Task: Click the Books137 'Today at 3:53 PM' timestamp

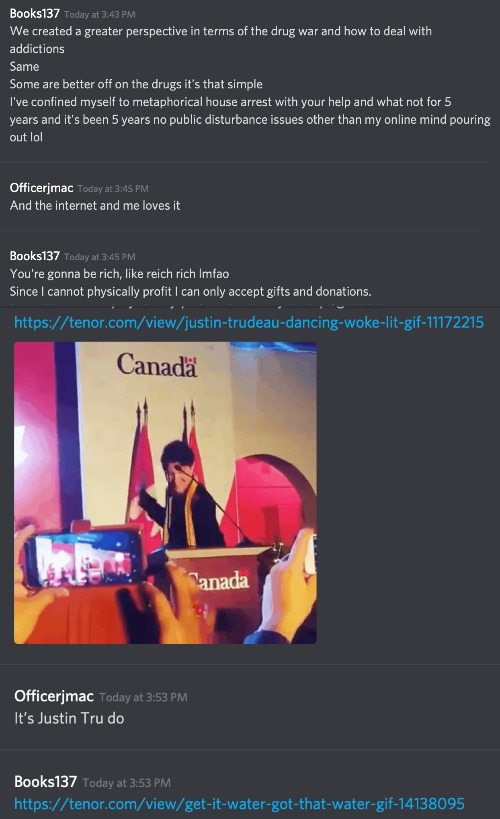Action: 126,783
